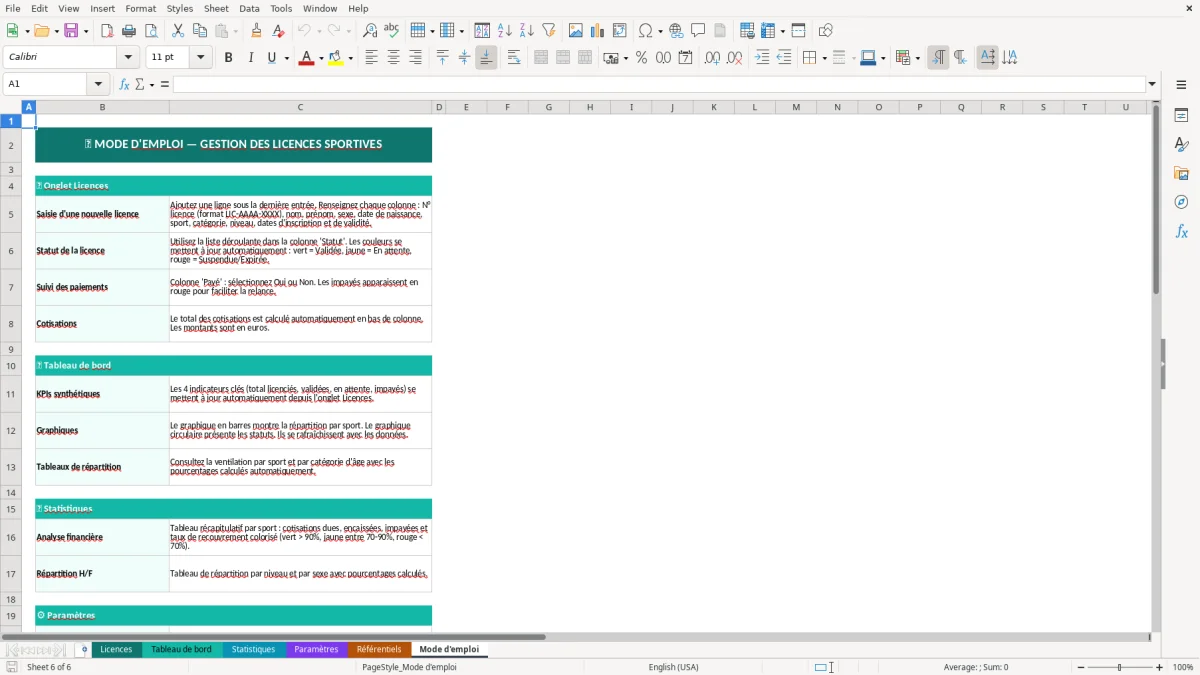Run the spelling check
The width and height of the screenshot is (1200, 675).
(x=391, y=31)
